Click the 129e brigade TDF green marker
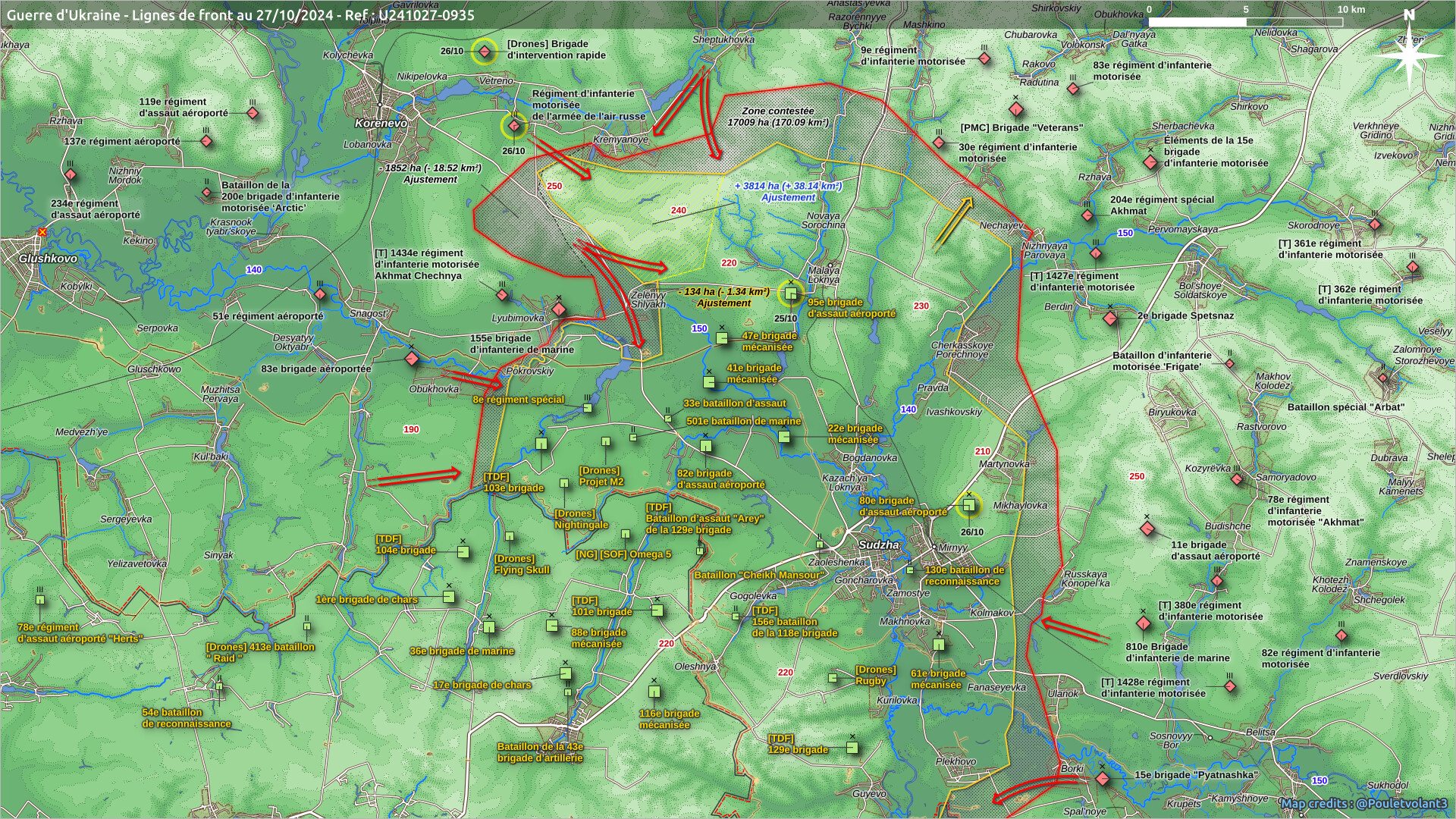1456x819 pixels. 852,748
